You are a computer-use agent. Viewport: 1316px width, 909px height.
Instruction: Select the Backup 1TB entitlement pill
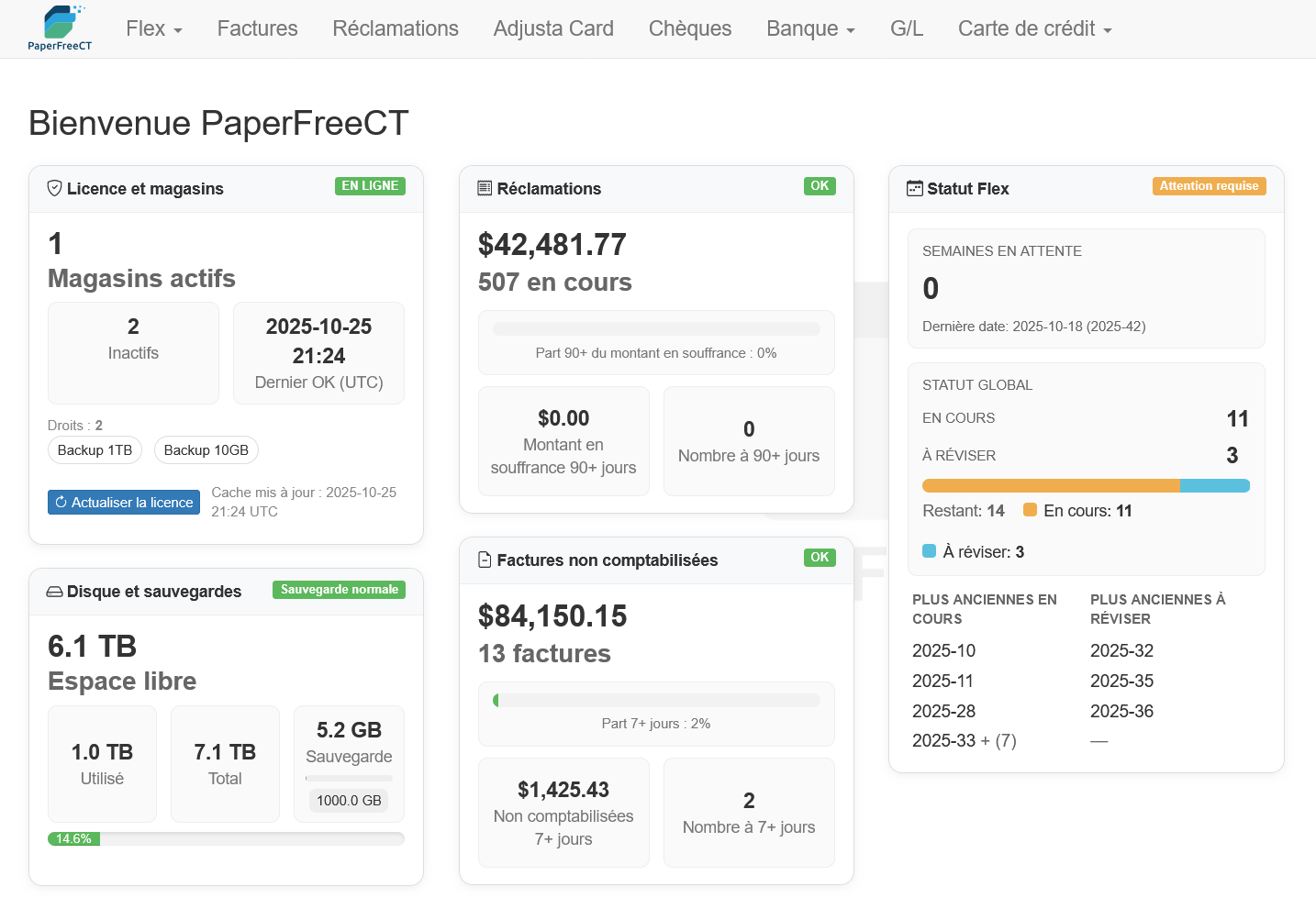click(x=95, y=450)
